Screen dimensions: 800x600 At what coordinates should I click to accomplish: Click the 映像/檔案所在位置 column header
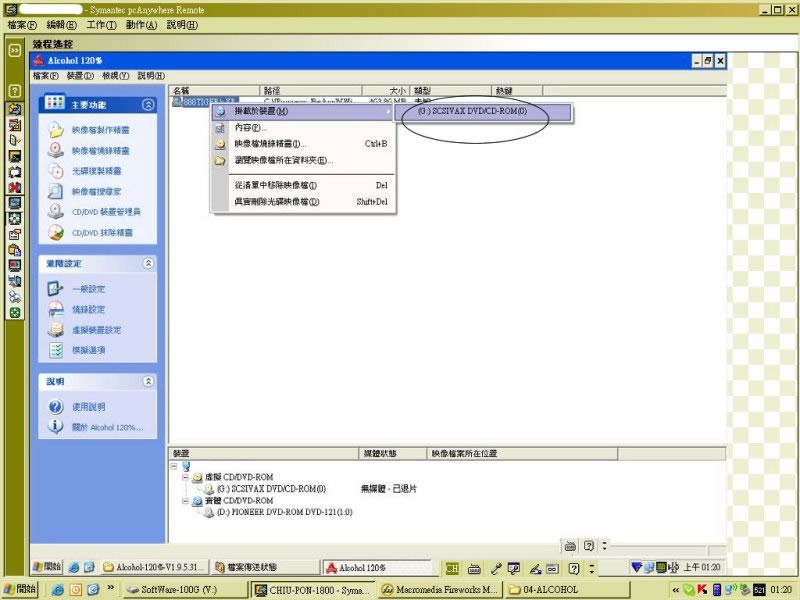click(522, 454)
